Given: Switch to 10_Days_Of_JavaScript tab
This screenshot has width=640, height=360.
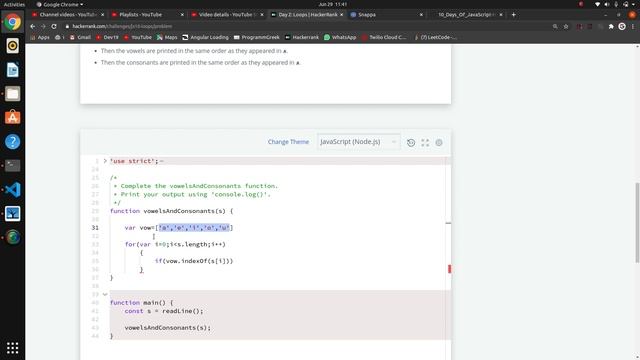Looking at the screenshot, I should pyautogui.click(x=466, y=15).
